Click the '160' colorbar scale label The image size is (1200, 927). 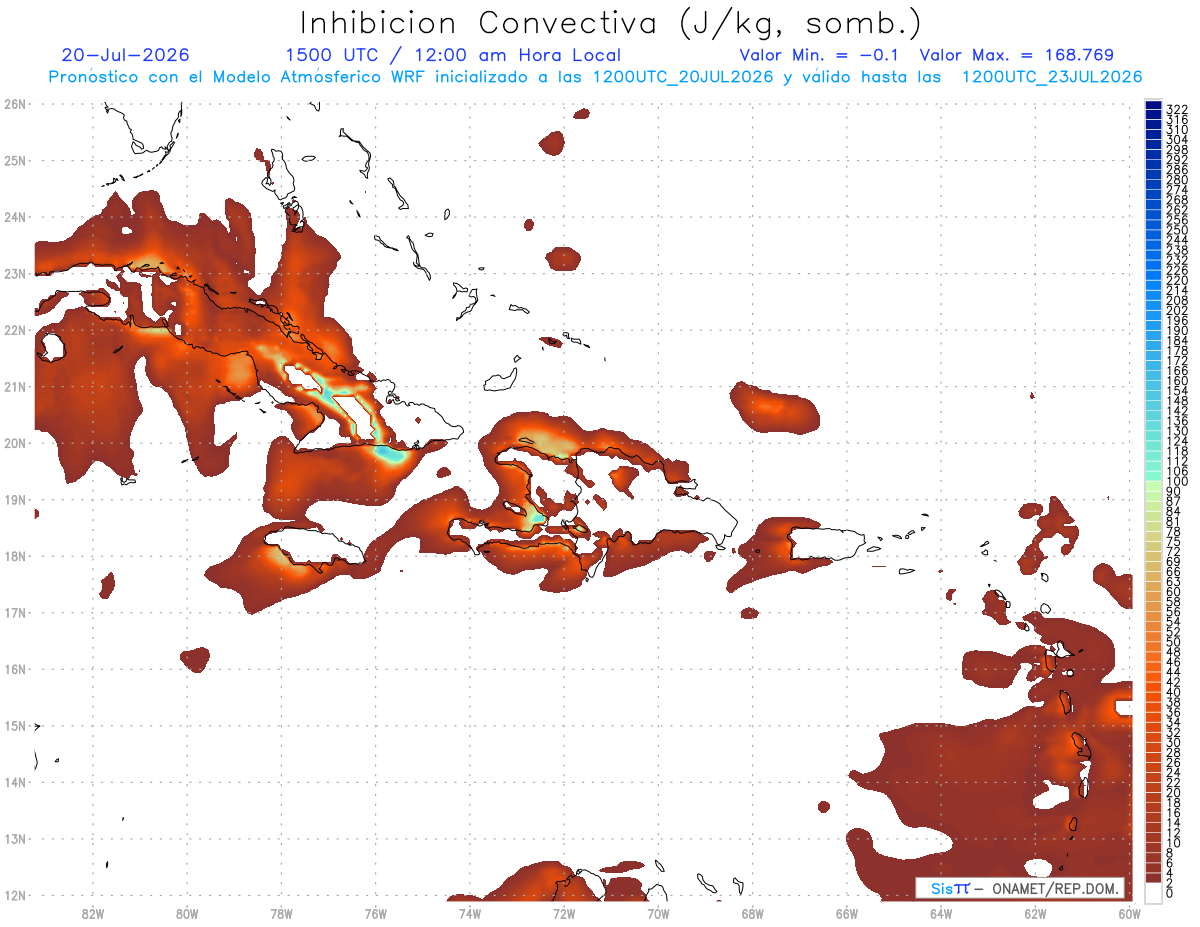pos(1177,381)
